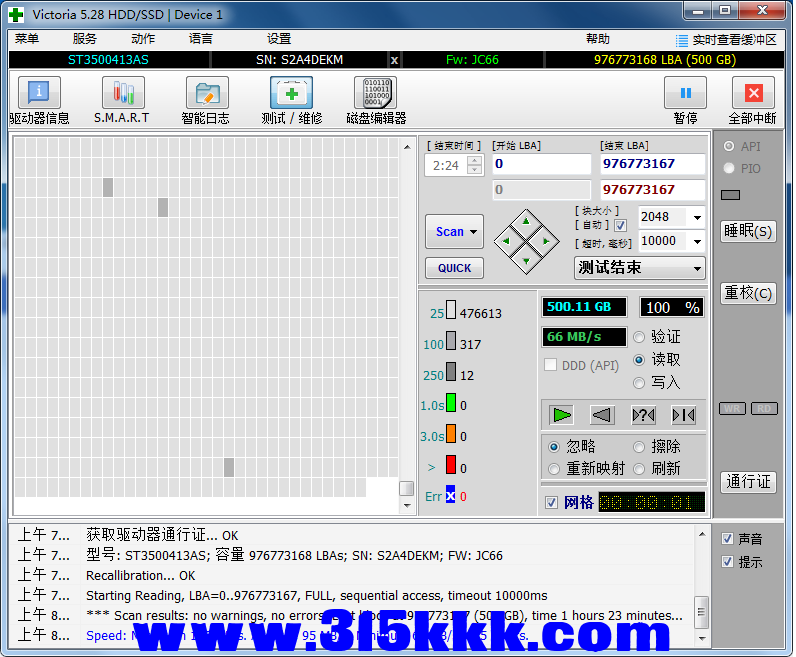Viewport: 796px width, 657px height.
Task: Click the red slow block color swatch
Action: (451, 465)
